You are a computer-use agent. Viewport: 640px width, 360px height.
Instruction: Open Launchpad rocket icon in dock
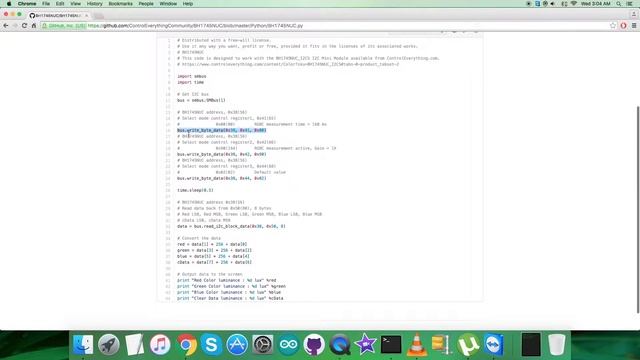click(x=109, y=344)
